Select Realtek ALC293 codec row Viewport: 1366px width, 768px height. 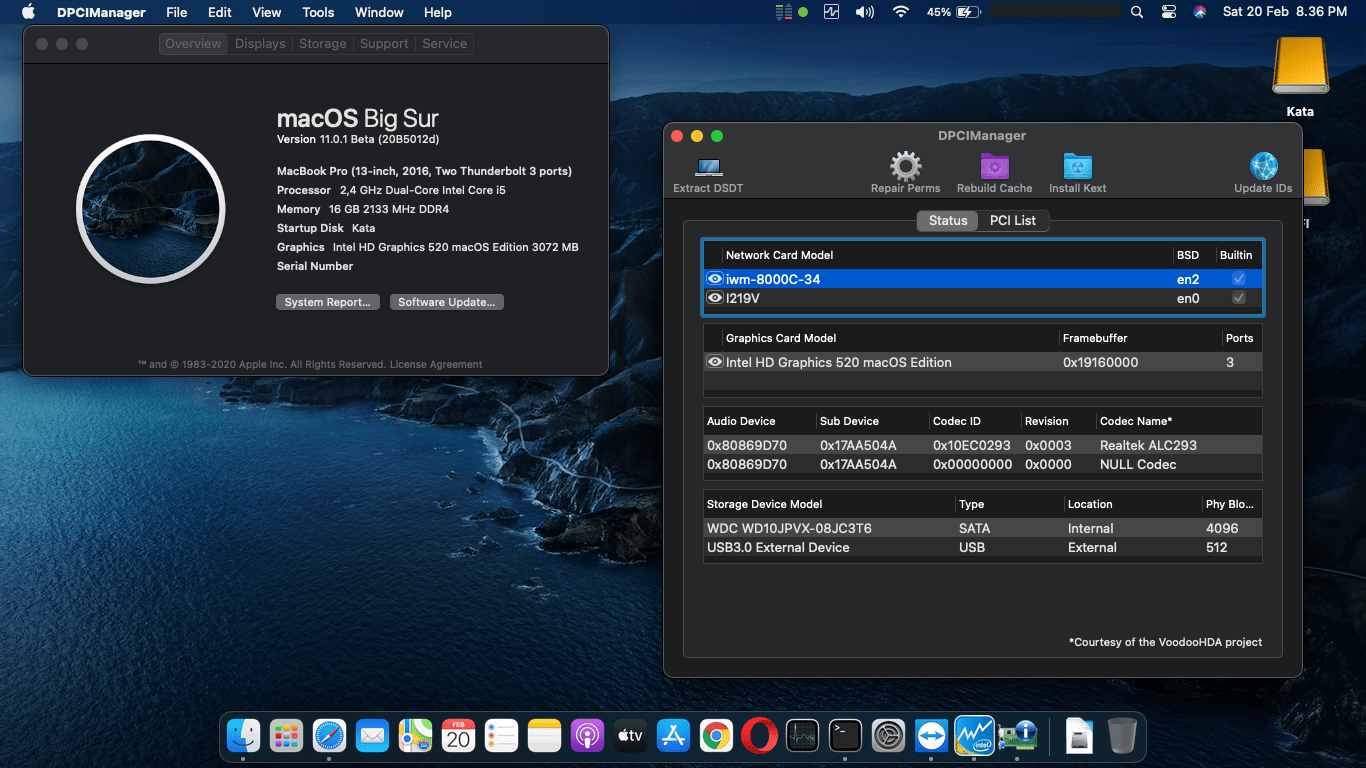pyautogui.click(x=983, y=445)
